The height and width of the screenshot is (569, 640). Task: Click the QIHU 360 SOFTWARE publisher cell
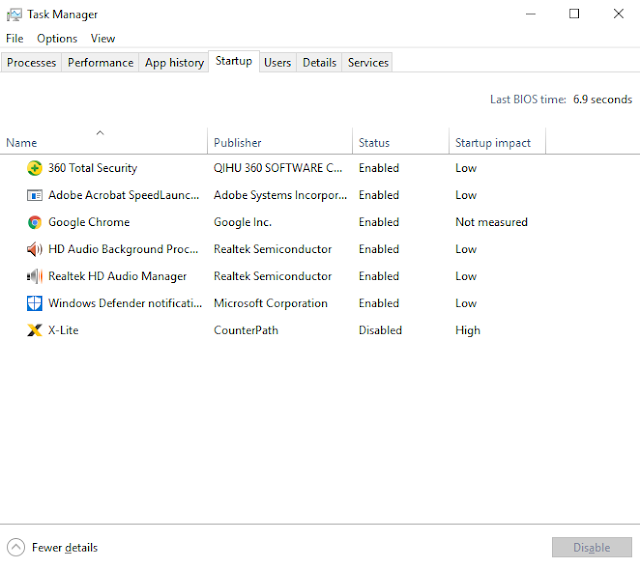[x=278, y=168]
